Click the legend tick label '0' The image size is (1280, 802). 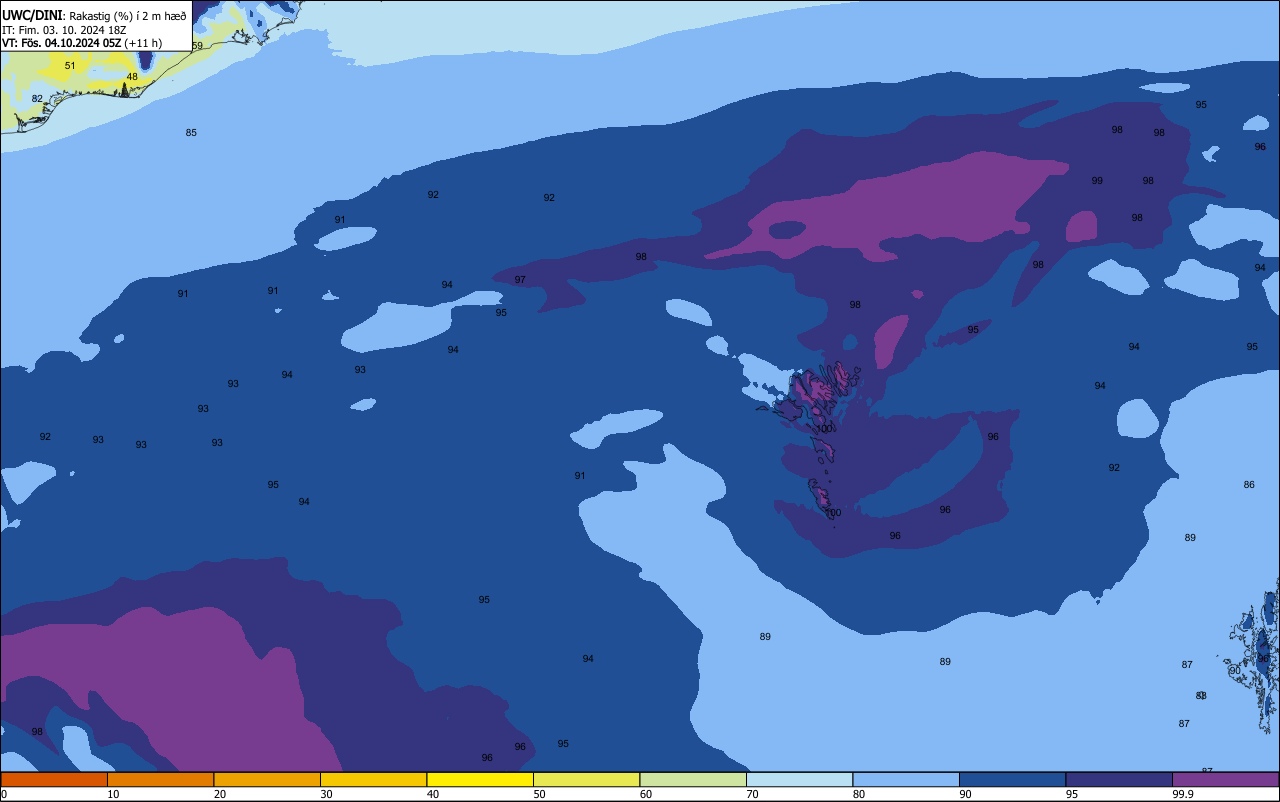coord(4,794)
